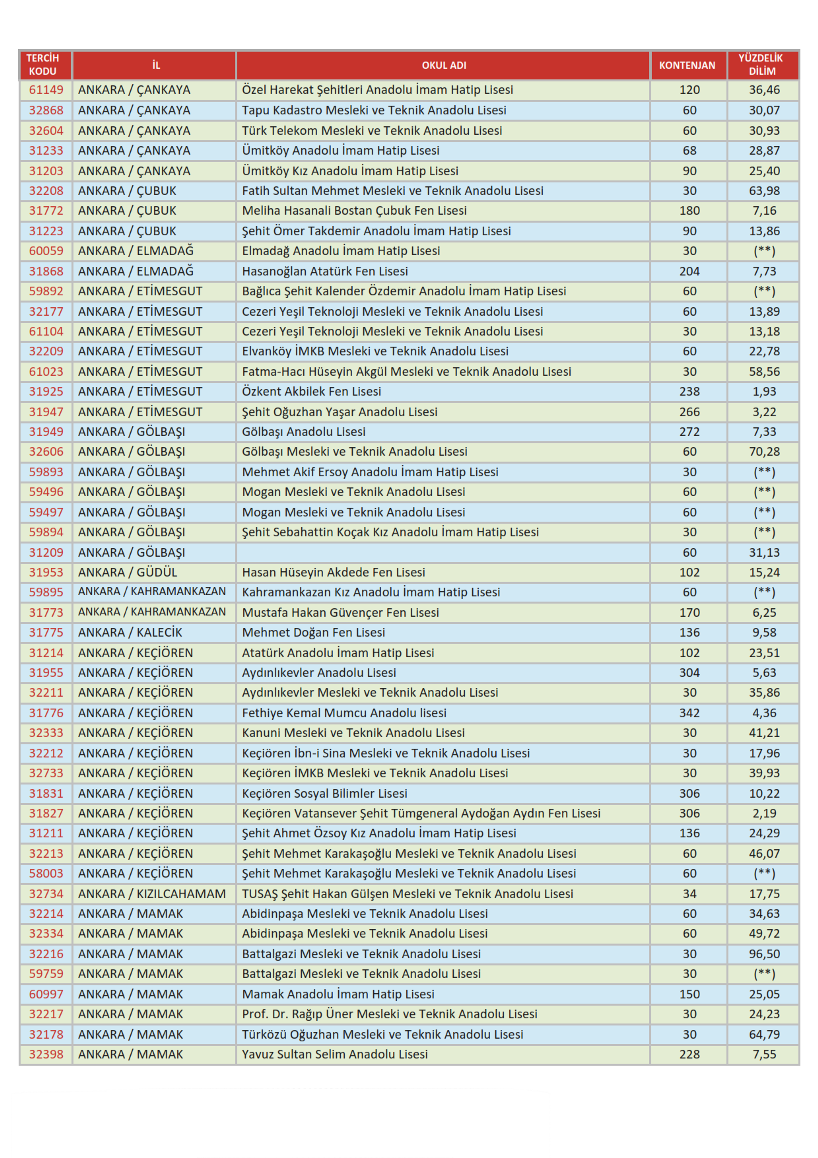Select the YÜZDELİK DİLİM column header
The width and height of the screenshot is (818, 1158).
(x=763, y=65)
